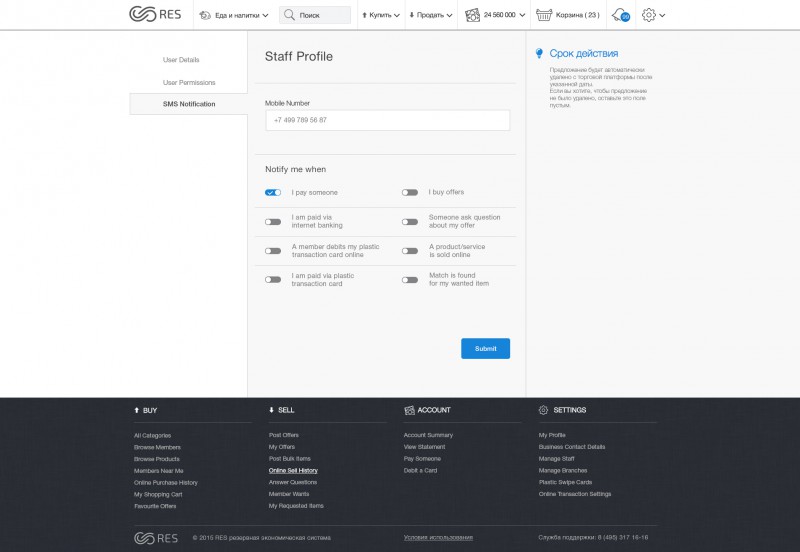
Task: Click the Sell arrow icon in footer
Action: point(271,410)
